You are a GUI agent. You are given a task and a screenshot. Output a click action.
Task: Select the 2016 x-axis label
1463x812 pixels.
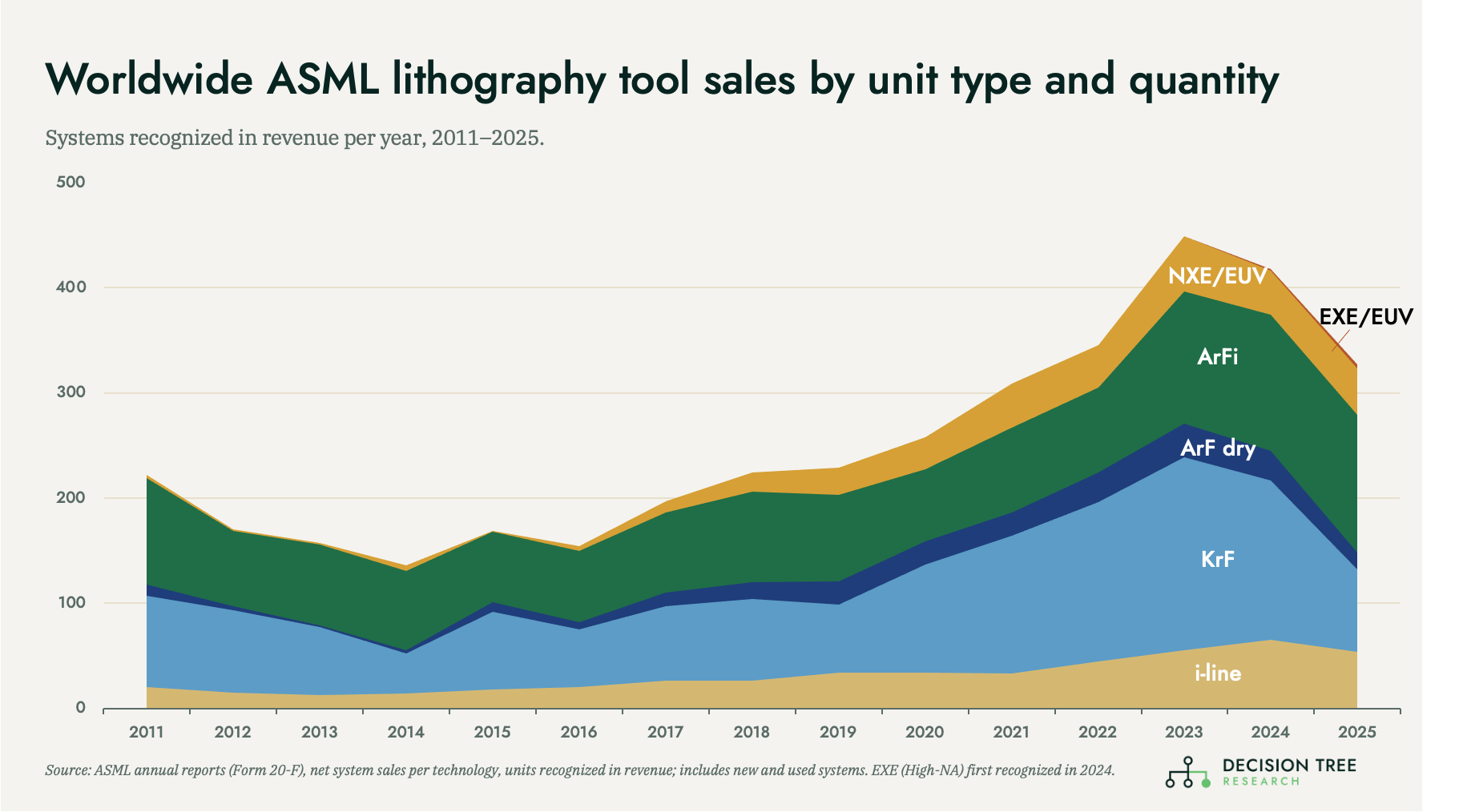tap(579, 732)
